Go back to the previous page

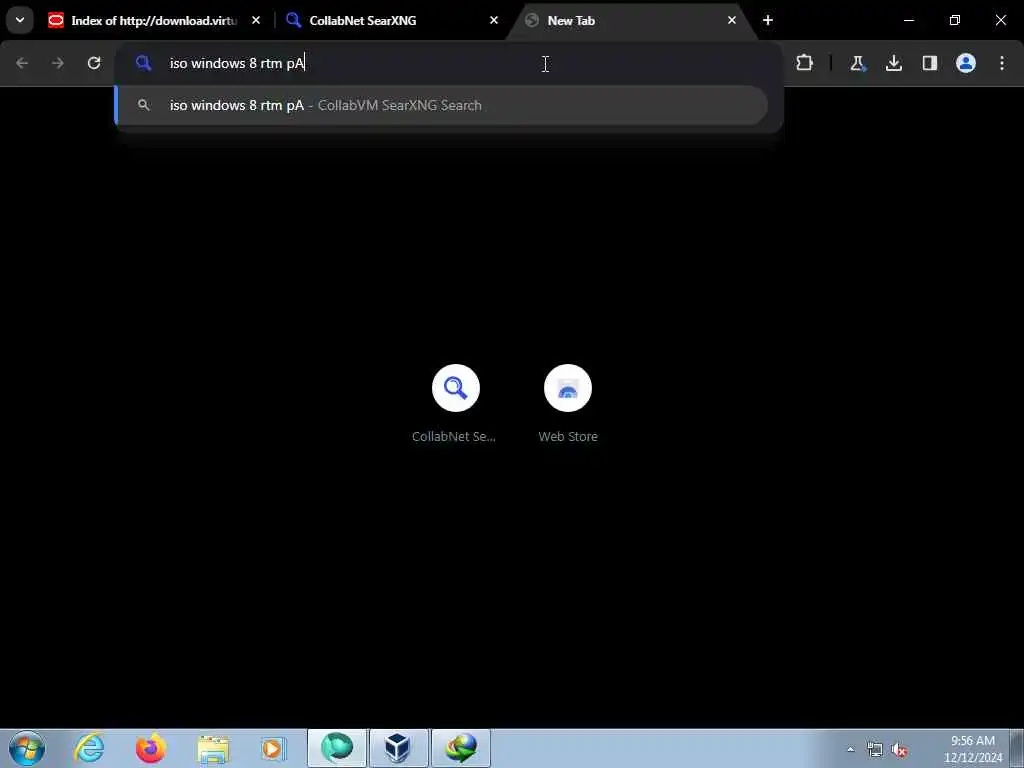[22, 63]
